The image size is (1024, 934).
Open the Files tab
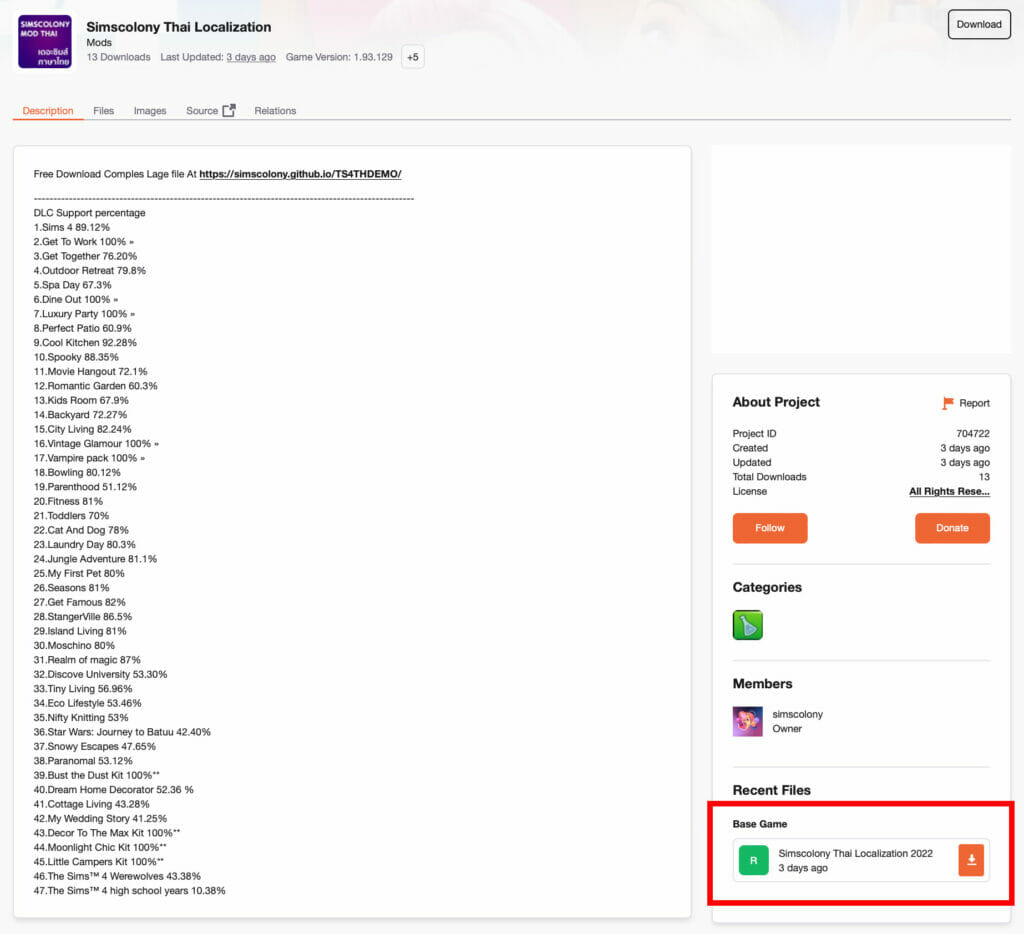coord(103,110)
